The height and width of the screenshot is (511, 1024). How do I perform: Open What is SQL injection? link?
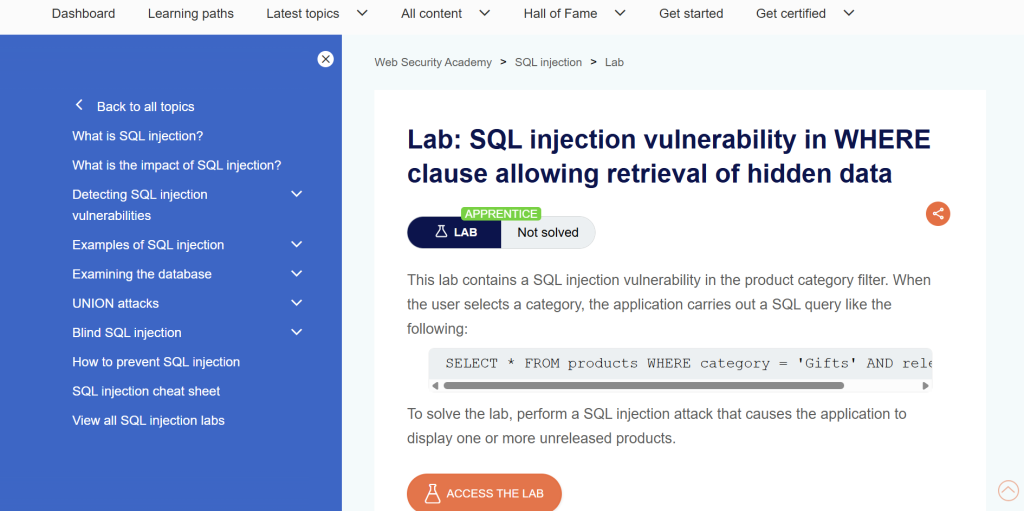[138, 136]
